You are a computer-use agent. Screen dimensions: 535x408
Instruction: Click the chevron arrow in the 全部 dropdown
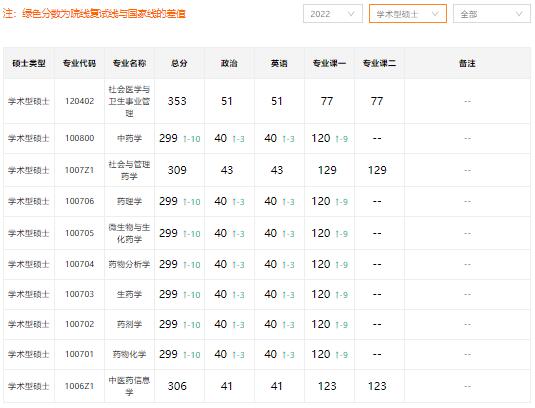tap(519, 14)
